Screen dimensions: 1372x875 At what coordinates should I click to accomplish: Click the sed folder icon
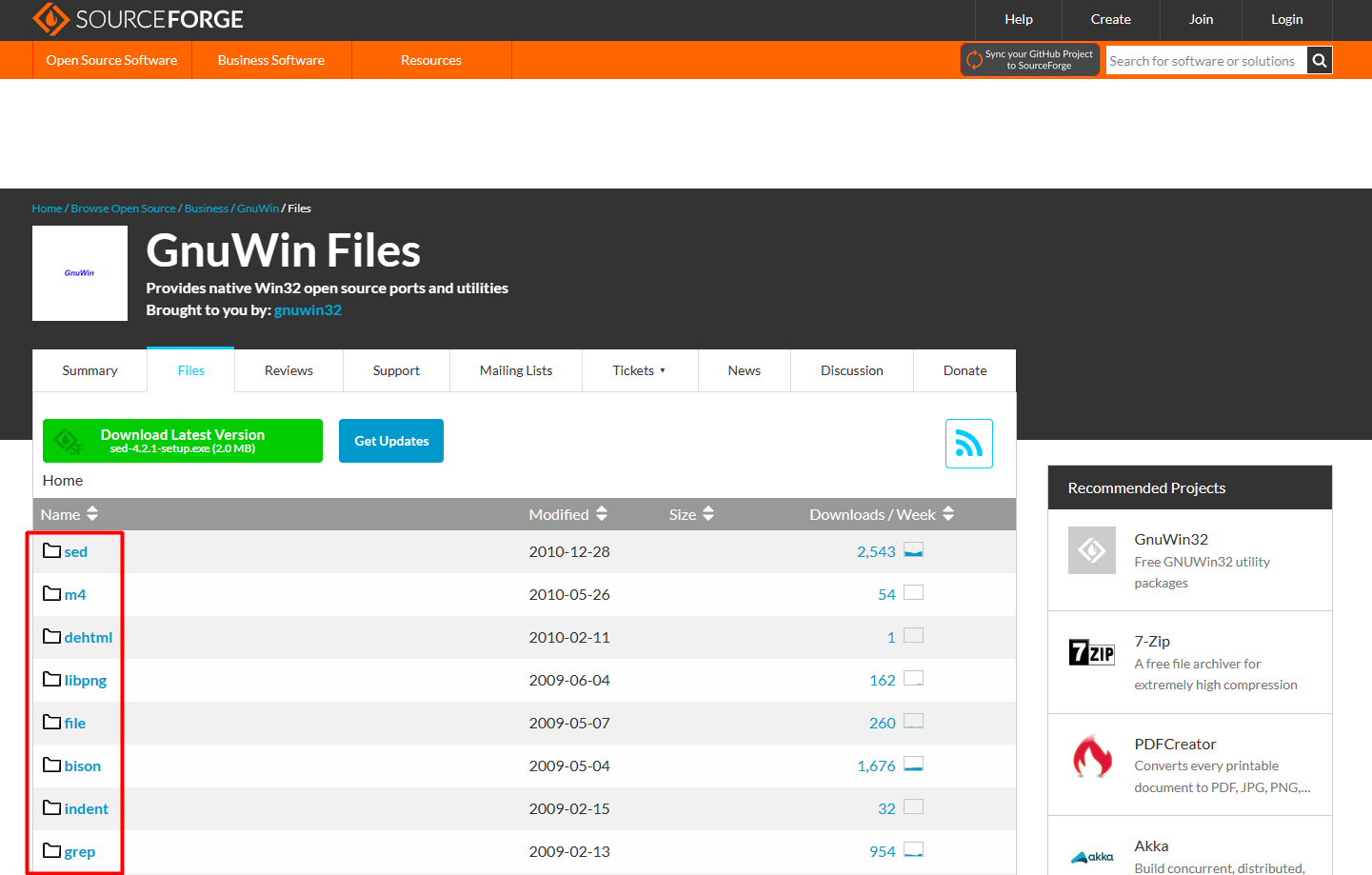[52, 550]
